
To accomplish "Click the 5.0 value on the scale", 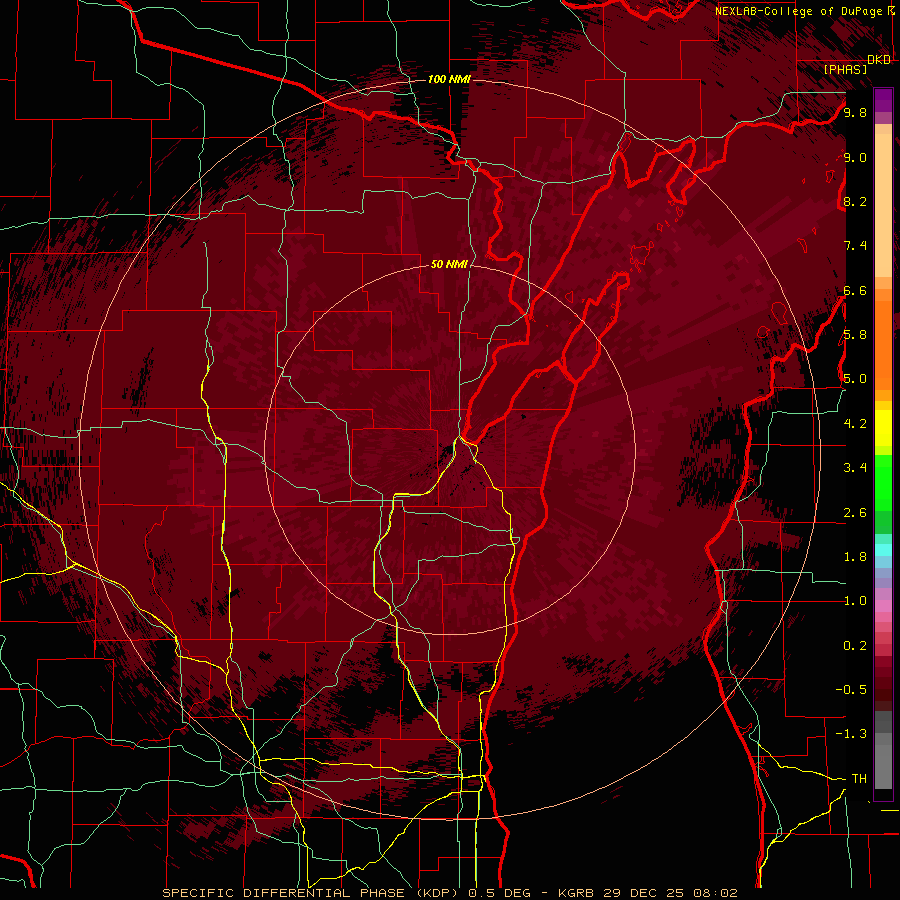I will (855, 379).
